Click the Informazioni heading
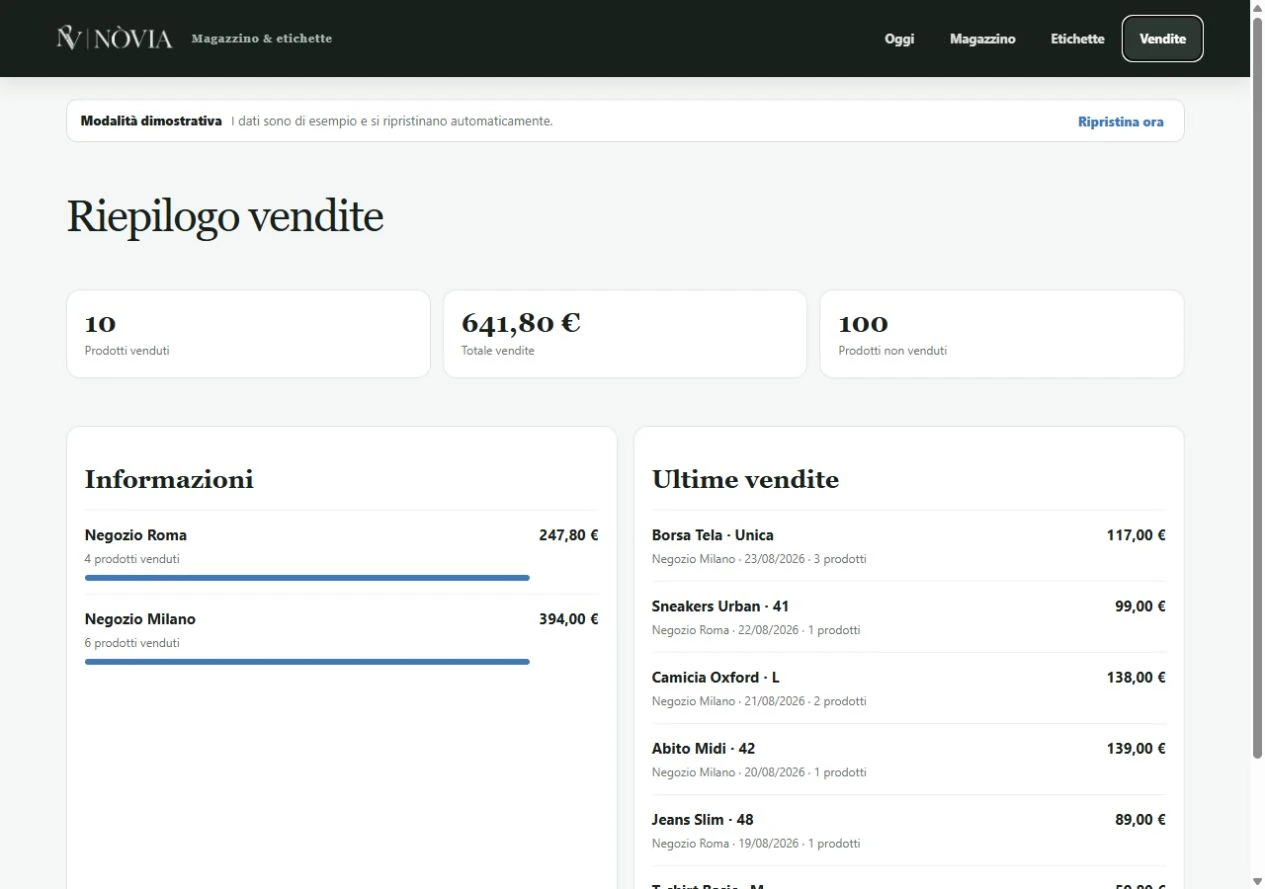This screenshot has height=889, width=1265. tap(169, 479)
